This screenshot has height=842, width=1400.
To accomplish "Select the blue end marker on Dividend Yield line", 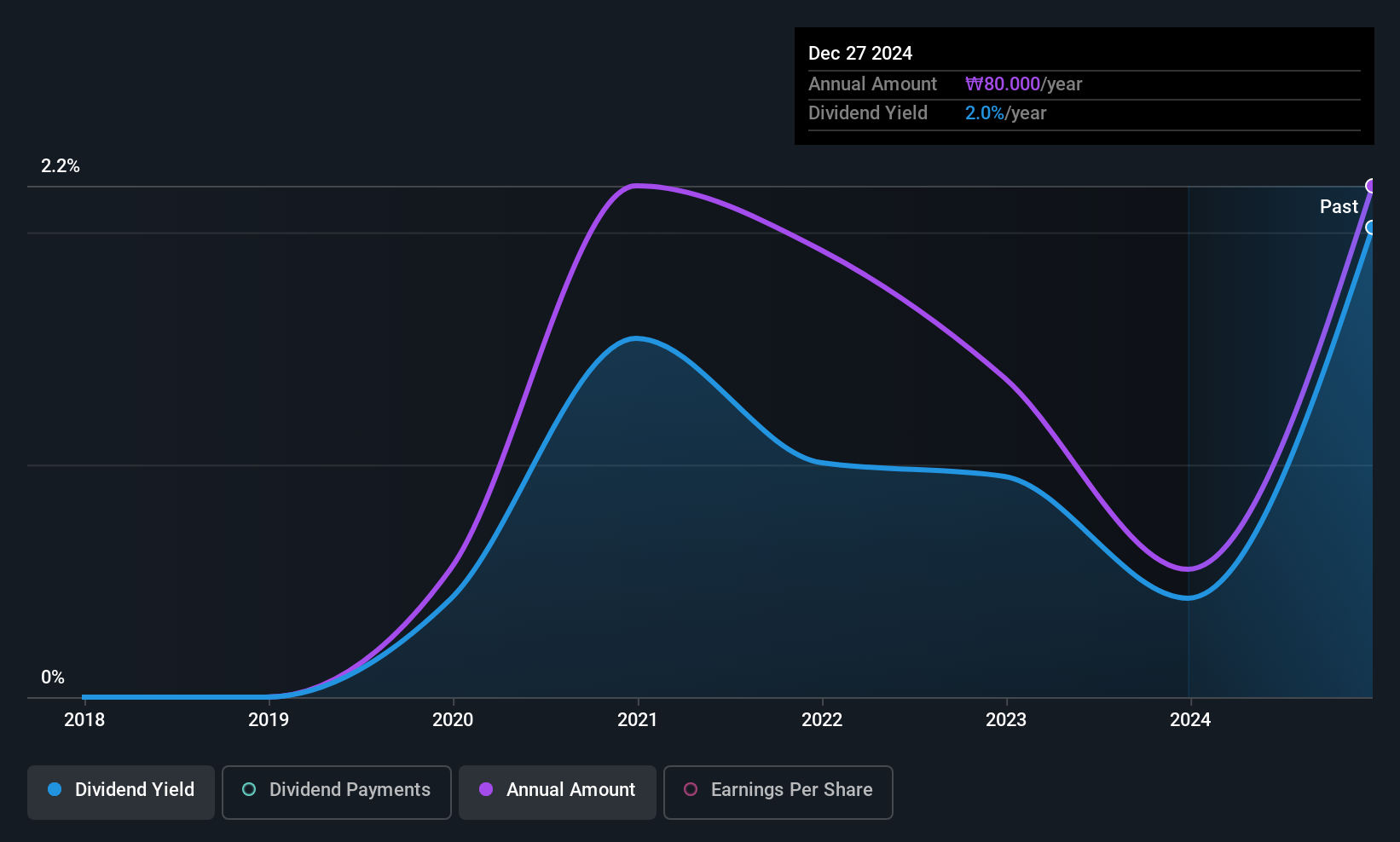I will [x=1372, y=228].
